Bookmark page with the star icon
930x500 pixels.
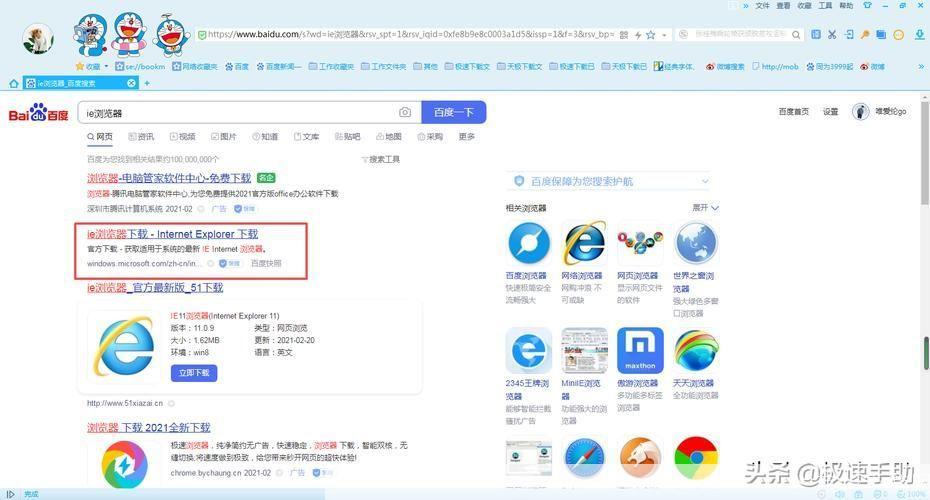coord(651,35)
